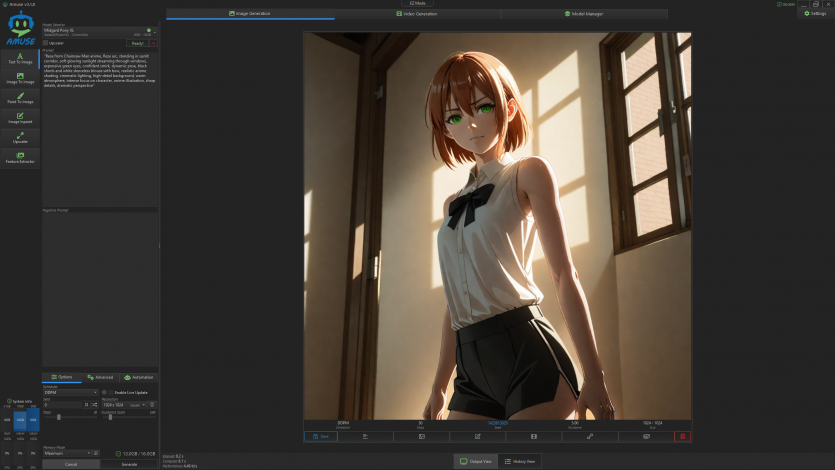Click the red delete trash icon below the image
This screenshot has height=470, width=835.
click(682, 436)
